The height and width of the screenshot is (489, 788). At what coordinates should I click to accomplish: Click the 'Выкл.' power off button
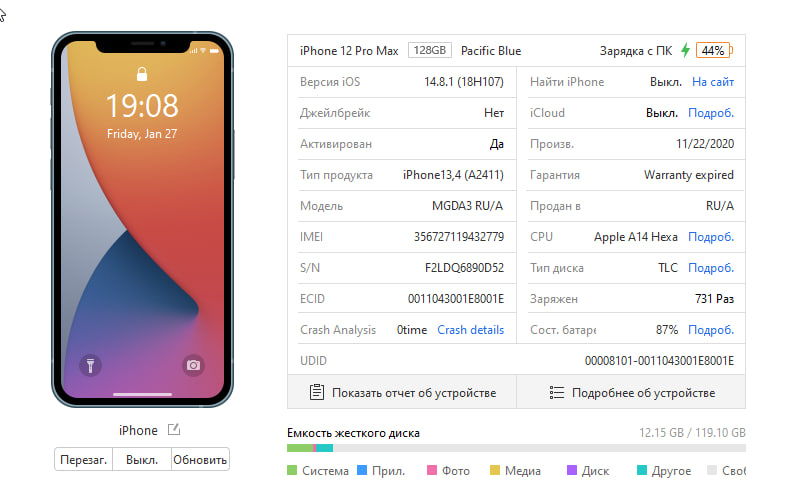point(142,459)
